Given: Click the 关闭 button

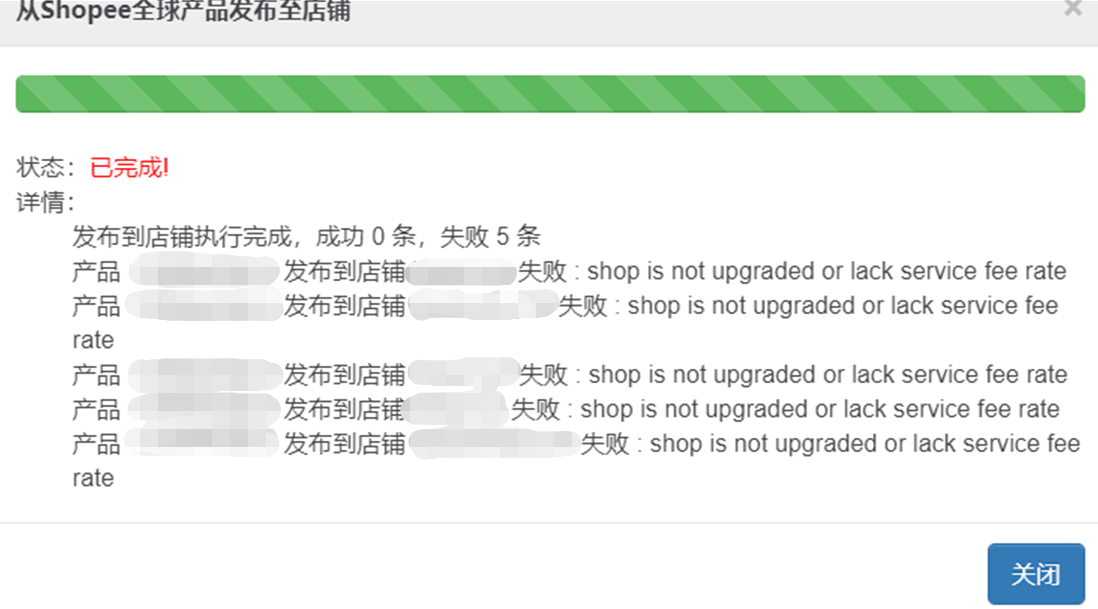Looking at the screenshot, I should click(1036, 573).
